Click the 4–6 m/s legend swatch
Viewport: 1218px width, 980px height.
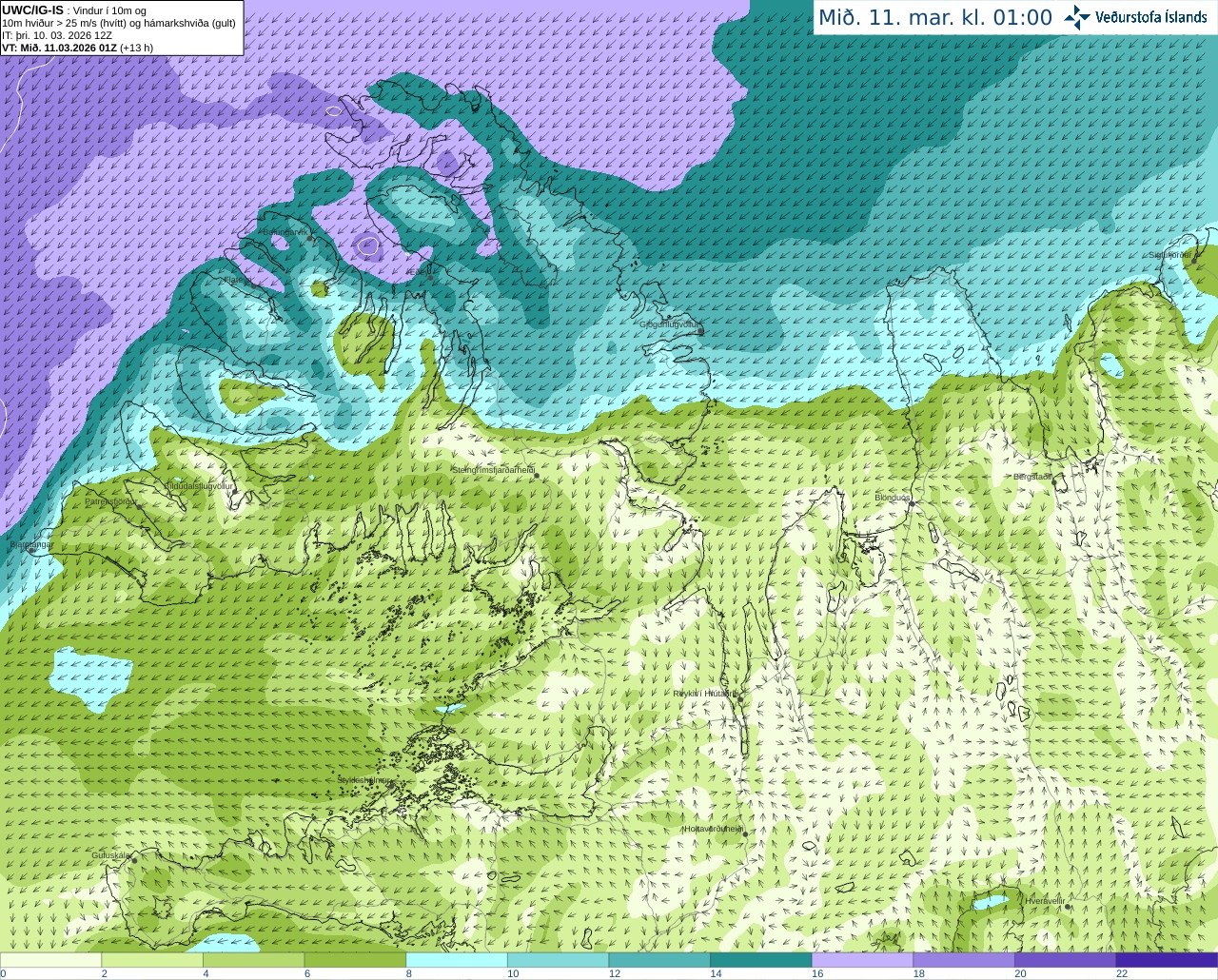[253, 960]
